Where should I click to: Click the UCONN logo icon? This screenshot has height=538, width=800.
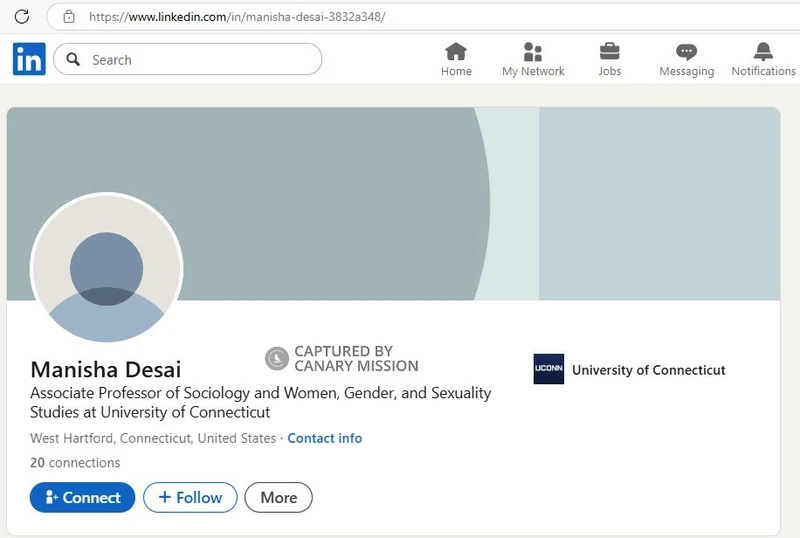click(548, 369)
